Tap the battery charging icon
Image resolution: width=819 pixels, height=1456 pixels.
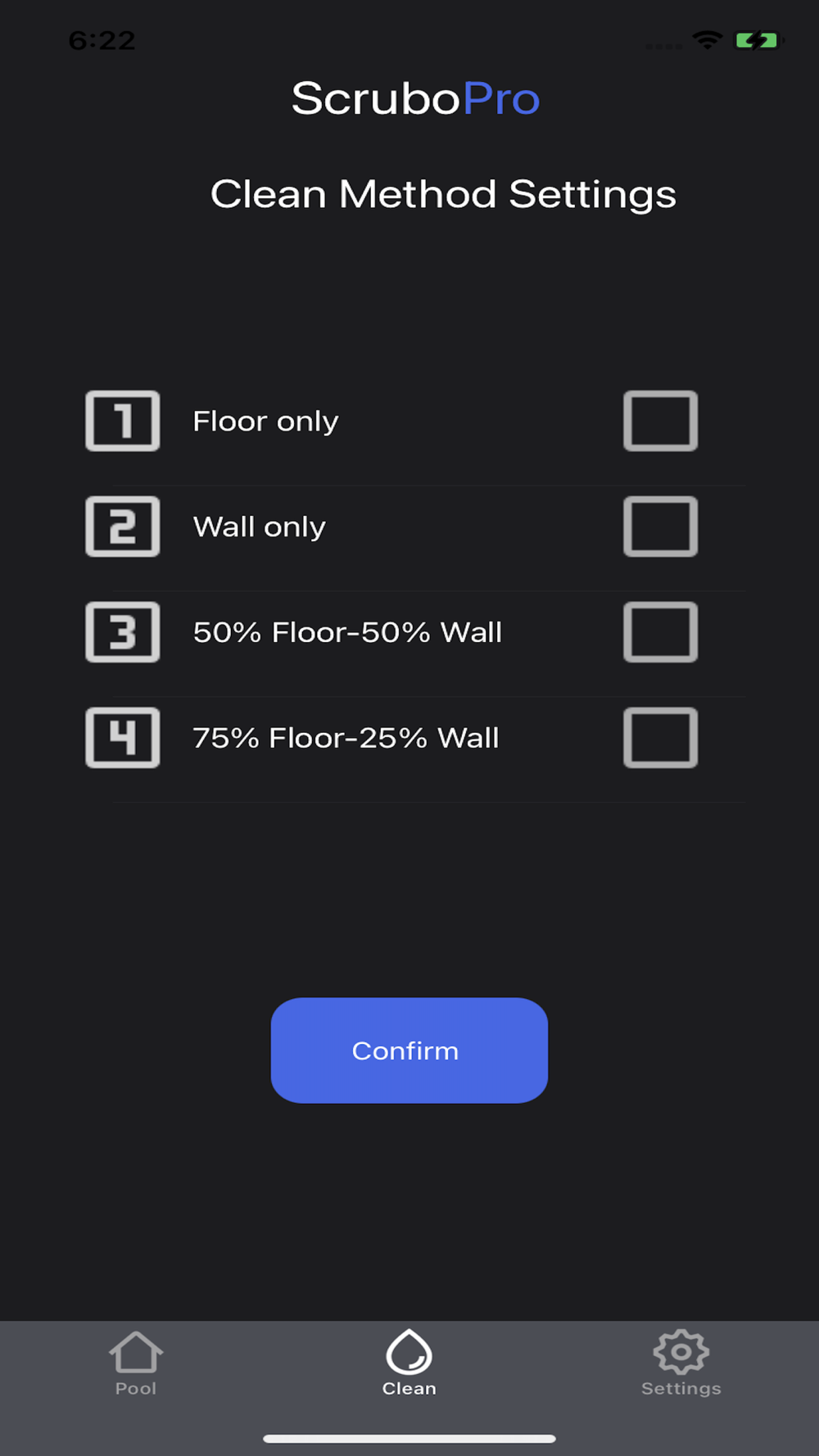click(758, 40)
